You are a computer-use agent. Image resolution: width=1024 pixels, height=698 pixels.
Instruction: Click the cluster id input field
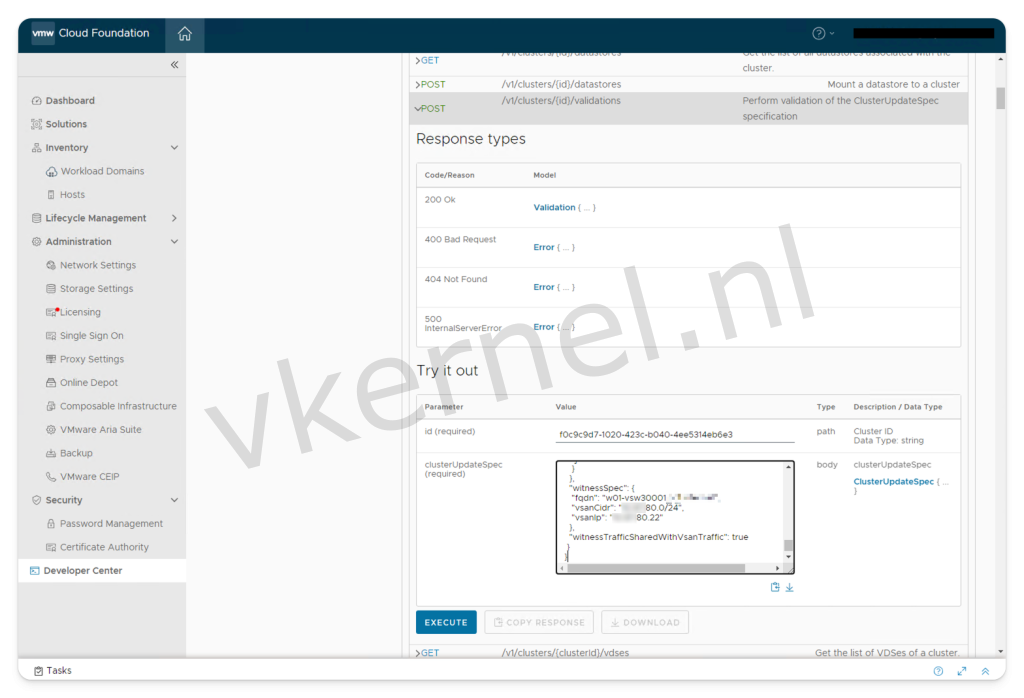pyautogui.click(x=675, y=435)
